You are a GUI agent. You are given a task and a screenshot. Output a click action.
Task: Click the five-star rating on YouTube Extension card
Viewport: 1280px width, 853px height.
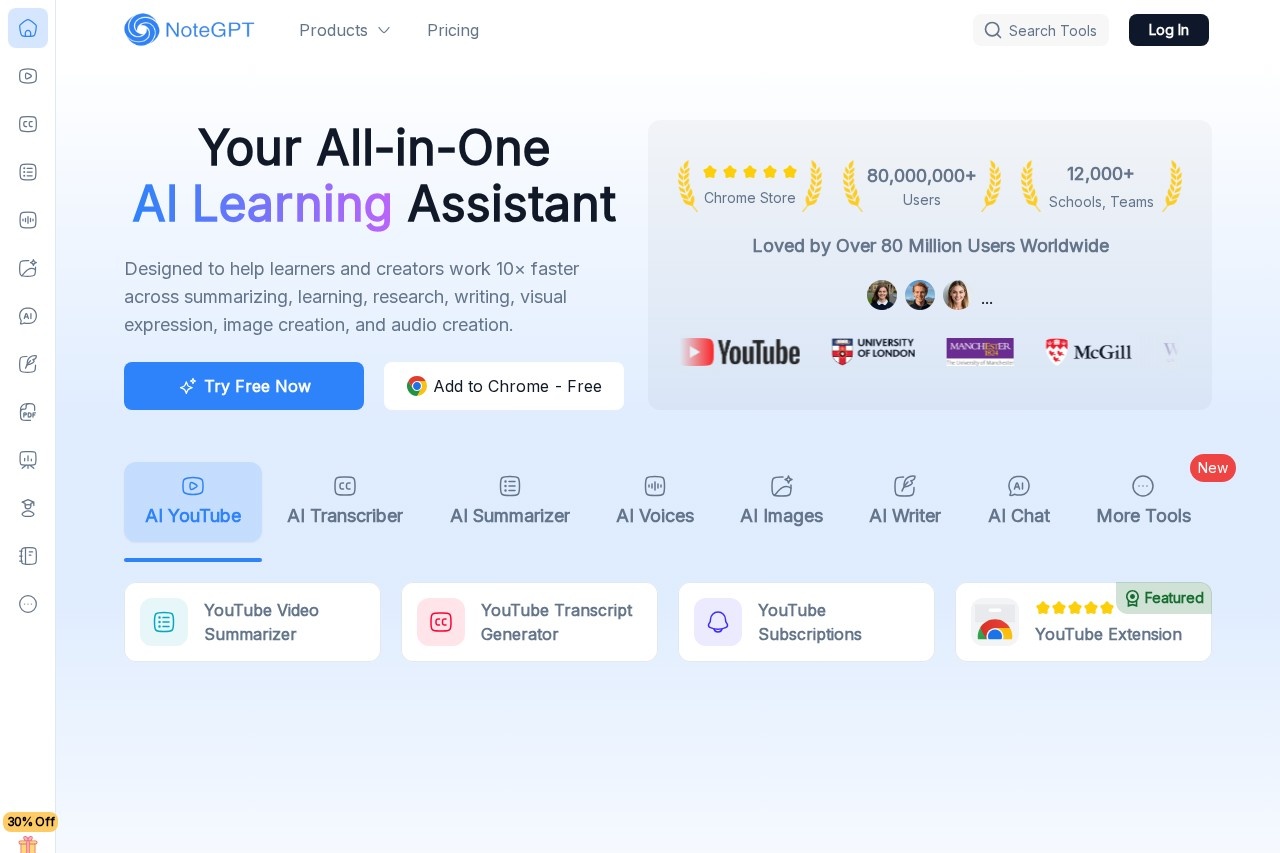(1075, 607)
